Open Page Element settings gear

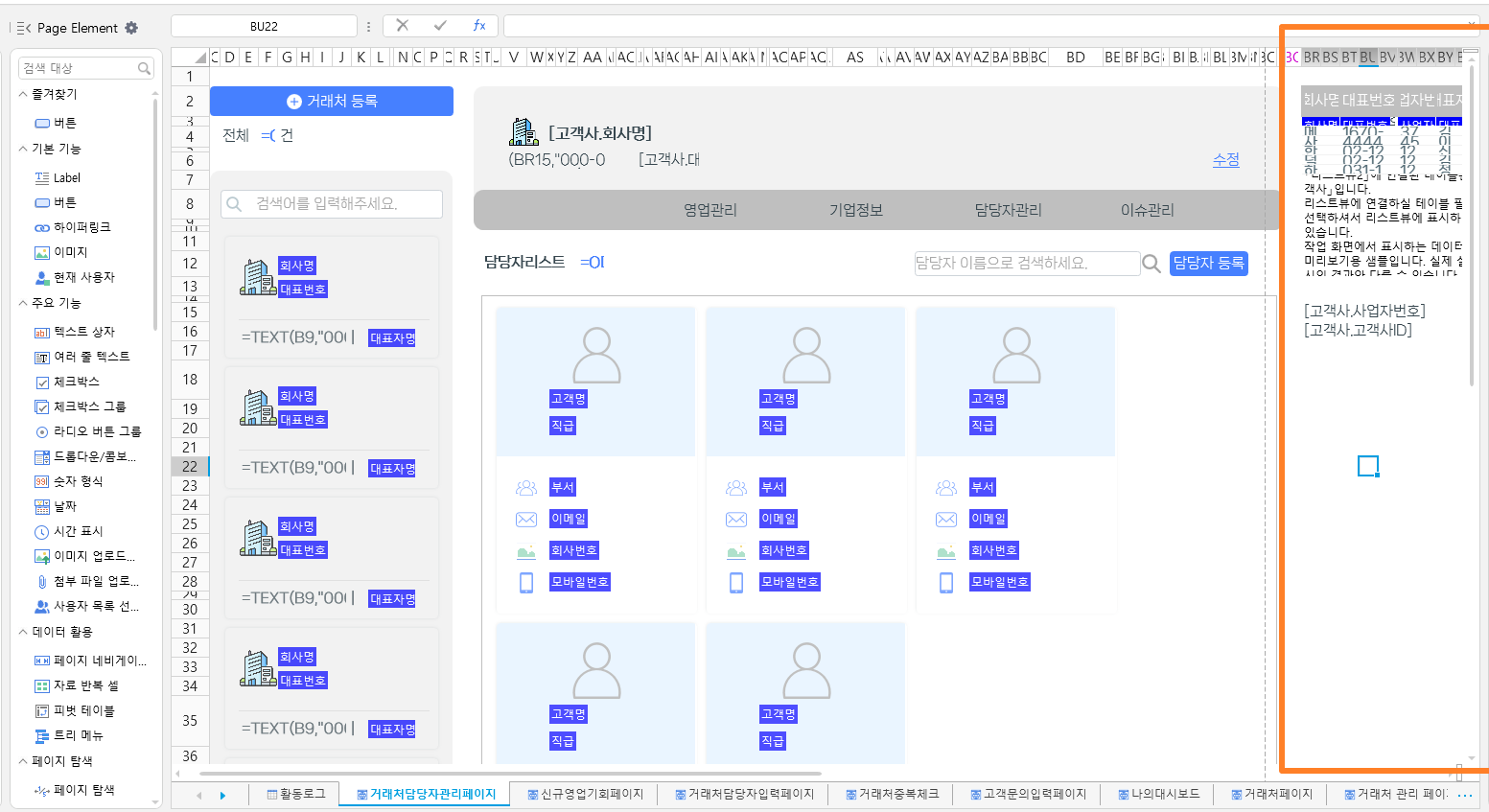(x=131, y=28)
